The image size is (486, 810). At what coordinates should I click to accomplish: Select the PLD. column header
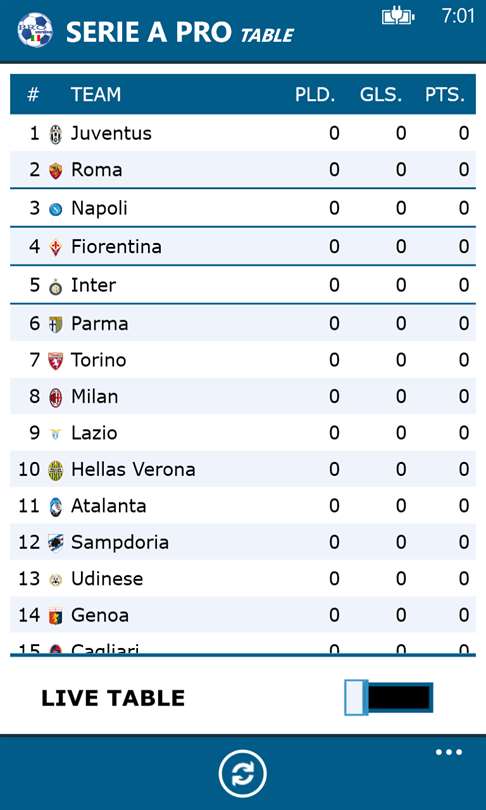pos(315,95)
